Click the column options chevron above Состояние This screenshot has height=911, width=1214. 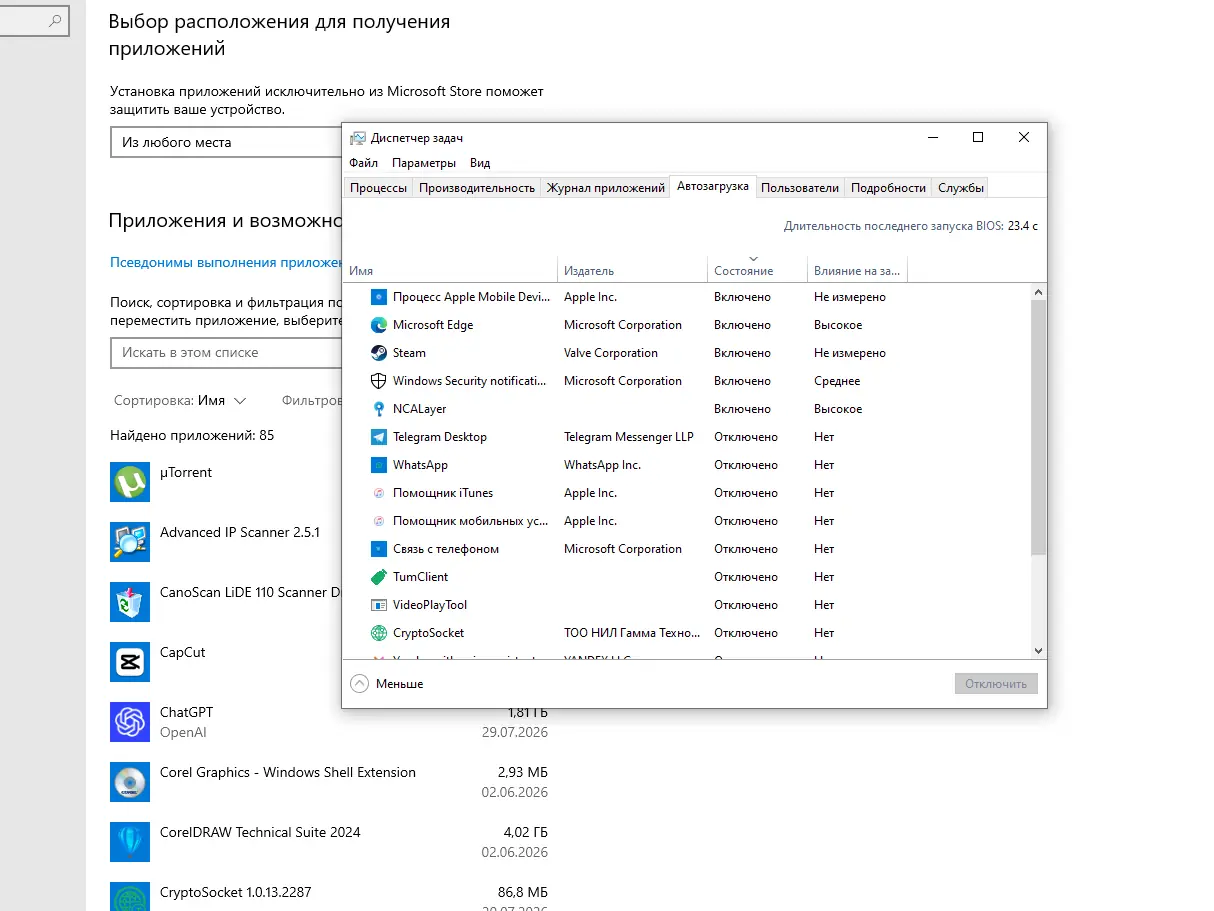coord(753,259)
